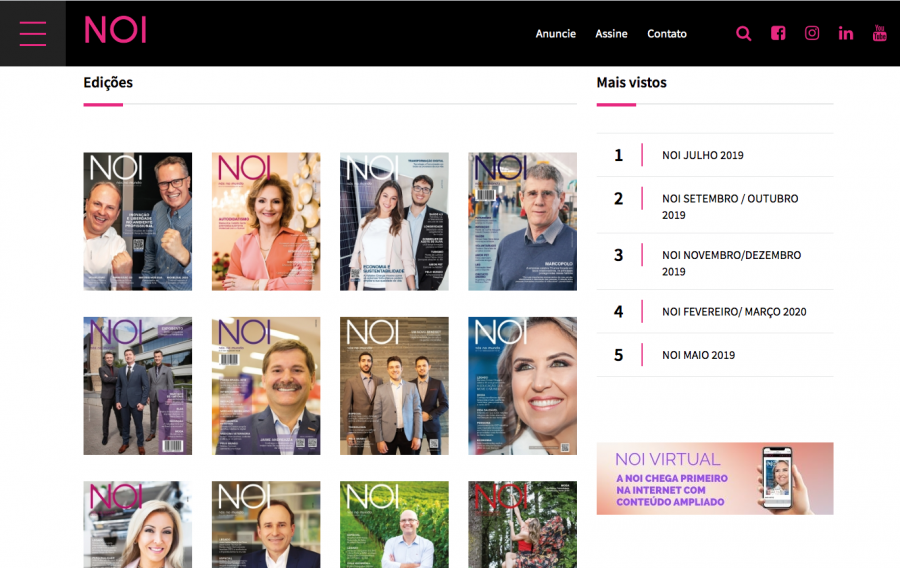The width and height of the screenshot is (900, 568).
Task: Click the NOI Virtual promotional banner
Action: 715,478
